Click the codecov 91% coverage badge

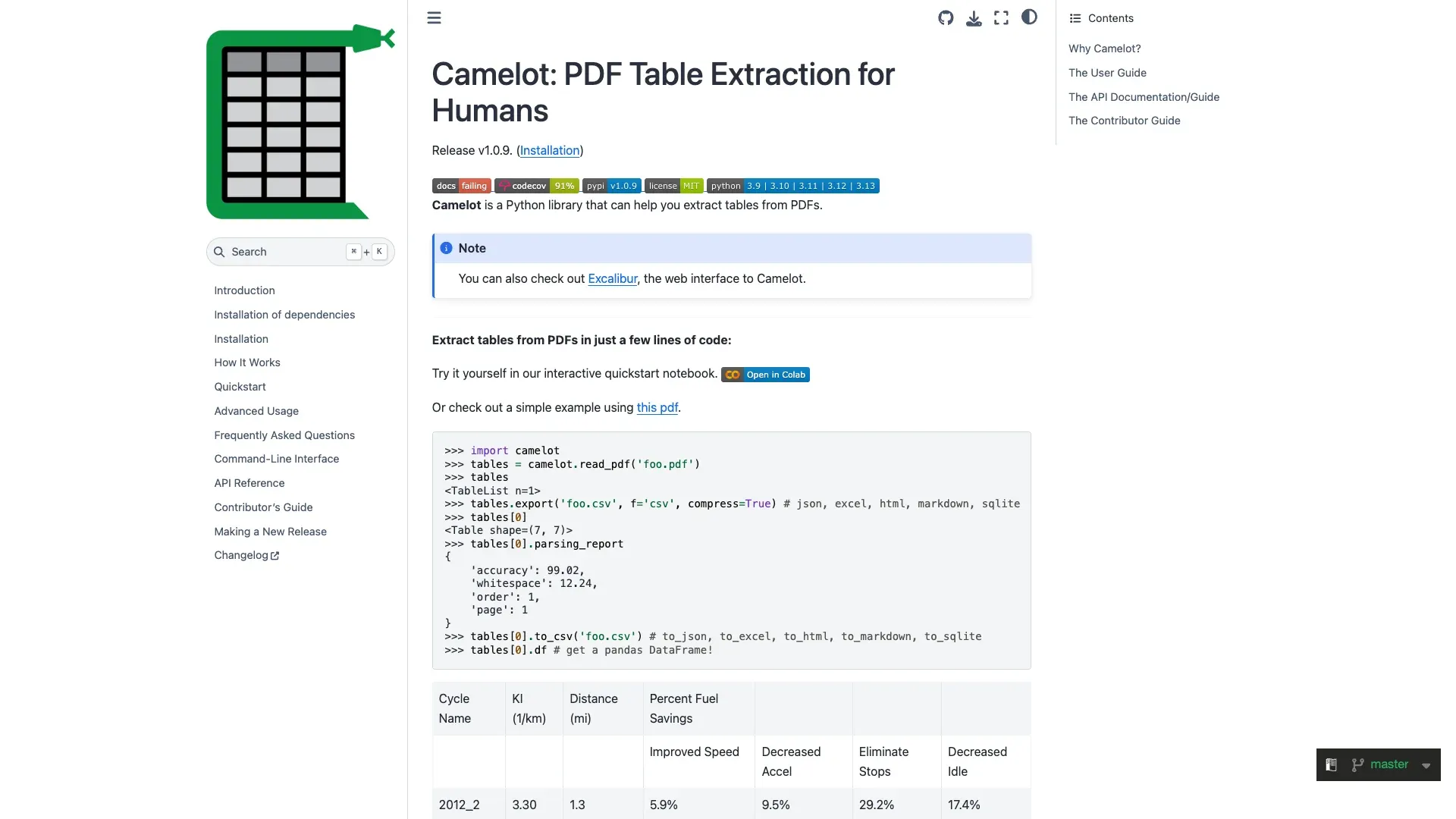536,186
